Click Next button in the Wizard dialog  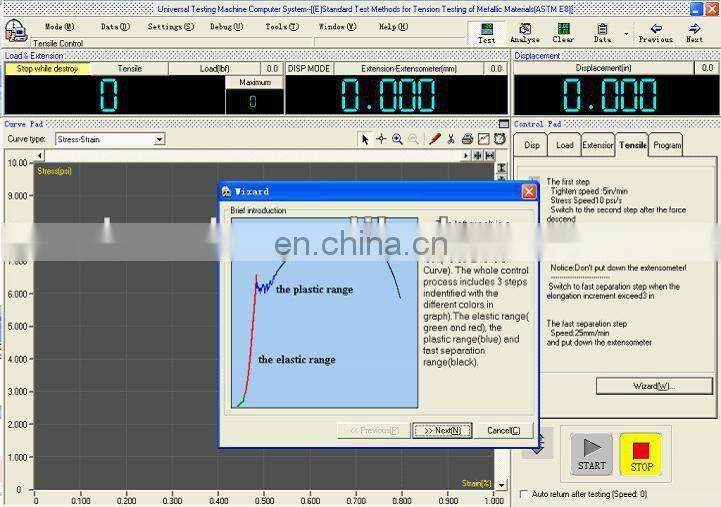click(441, 430)
